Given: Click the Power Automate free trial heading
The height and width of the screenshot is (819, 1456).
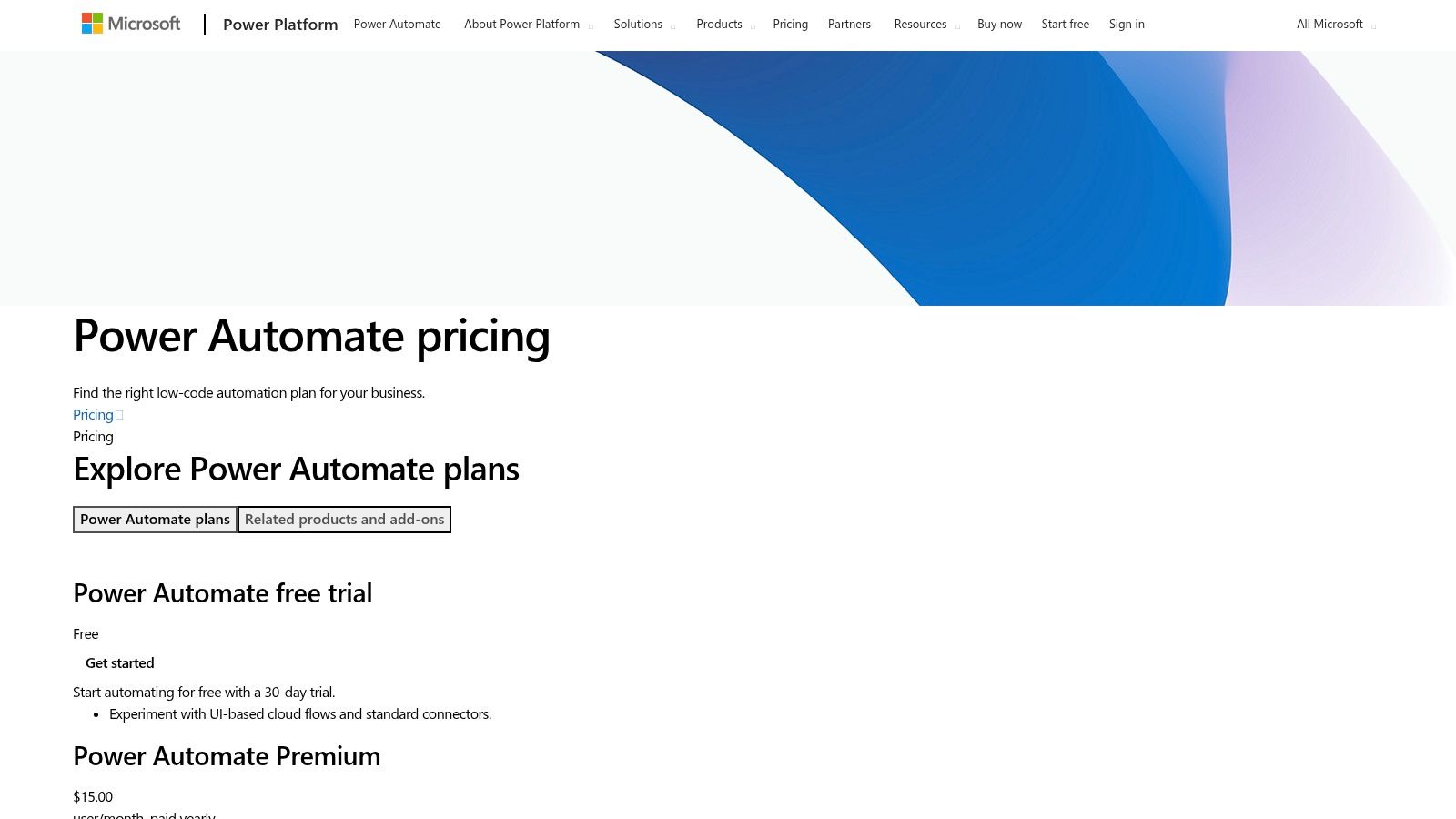Looking at the screenshot, I should pos(222,593).
